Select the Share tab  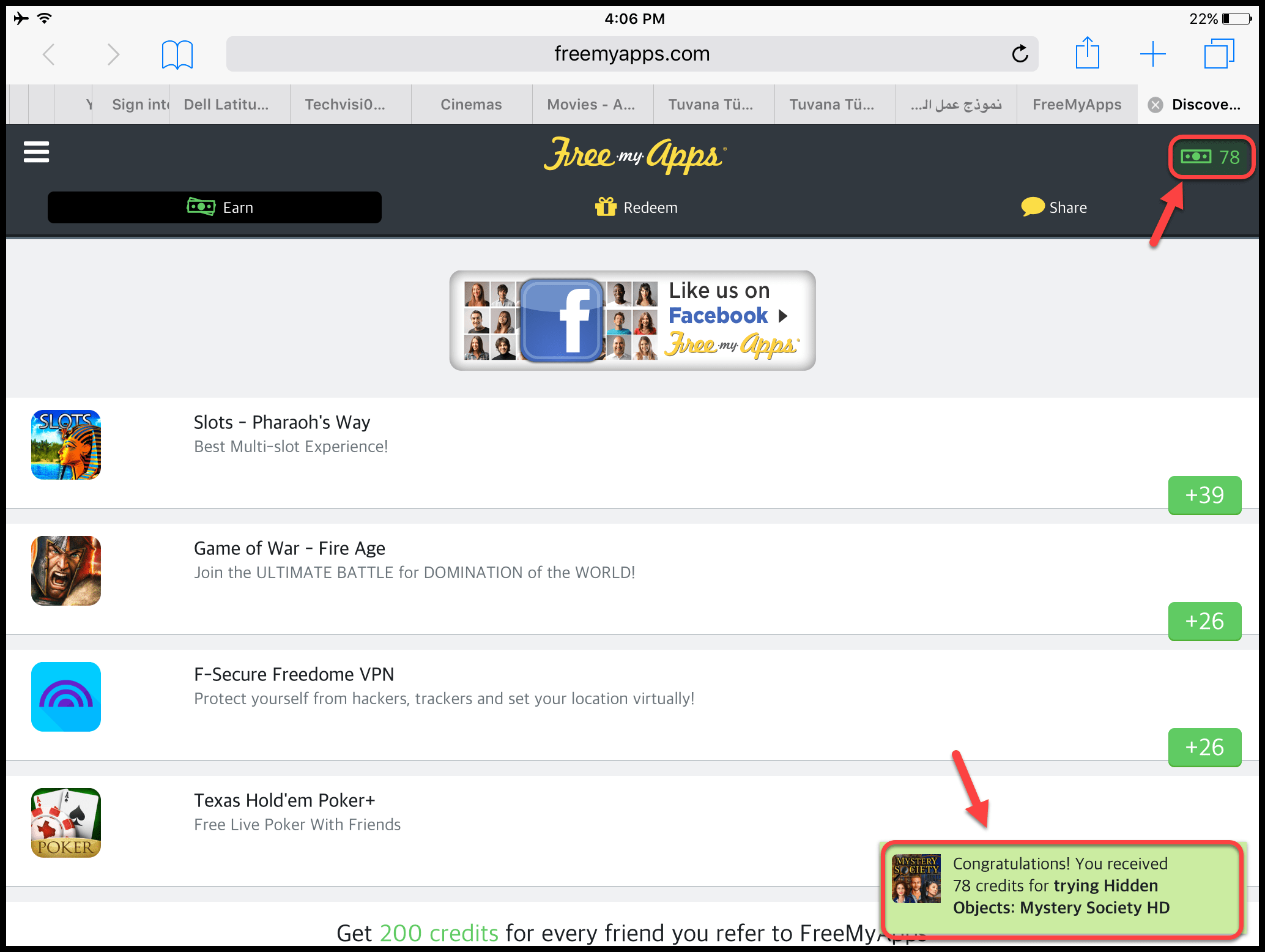(1054, 207)
